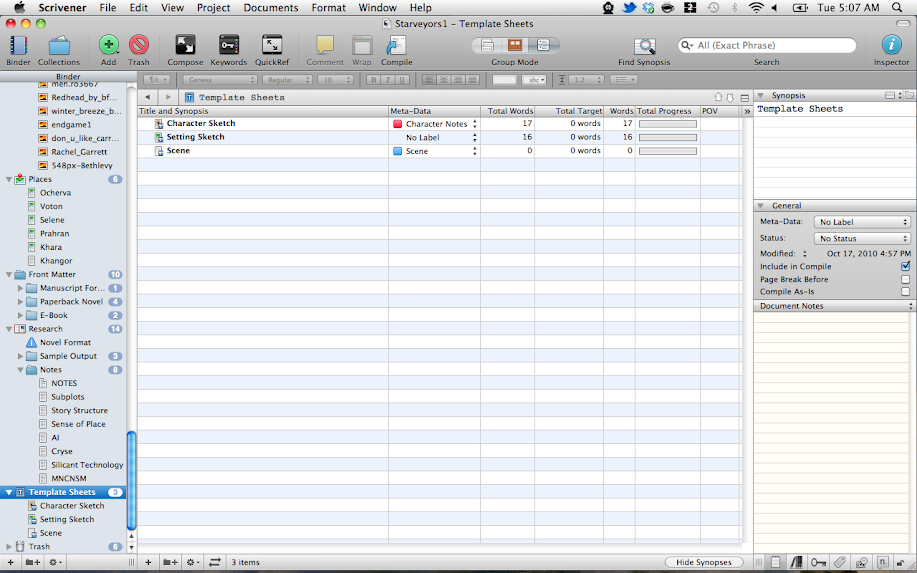Expand the Paperback Novel folder

click(20, 302)
